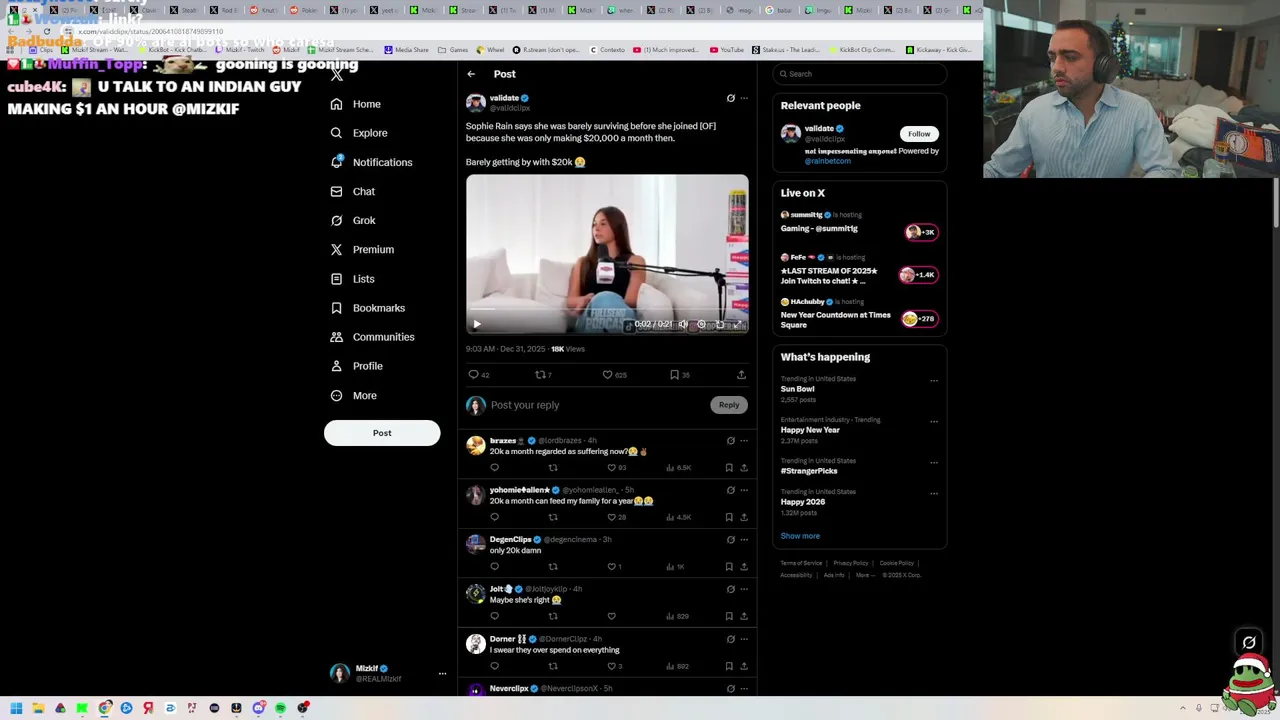Like yohomie allen's reply showing 28
The height and width of the screenshot is (720, 1280).
(617, 517)
